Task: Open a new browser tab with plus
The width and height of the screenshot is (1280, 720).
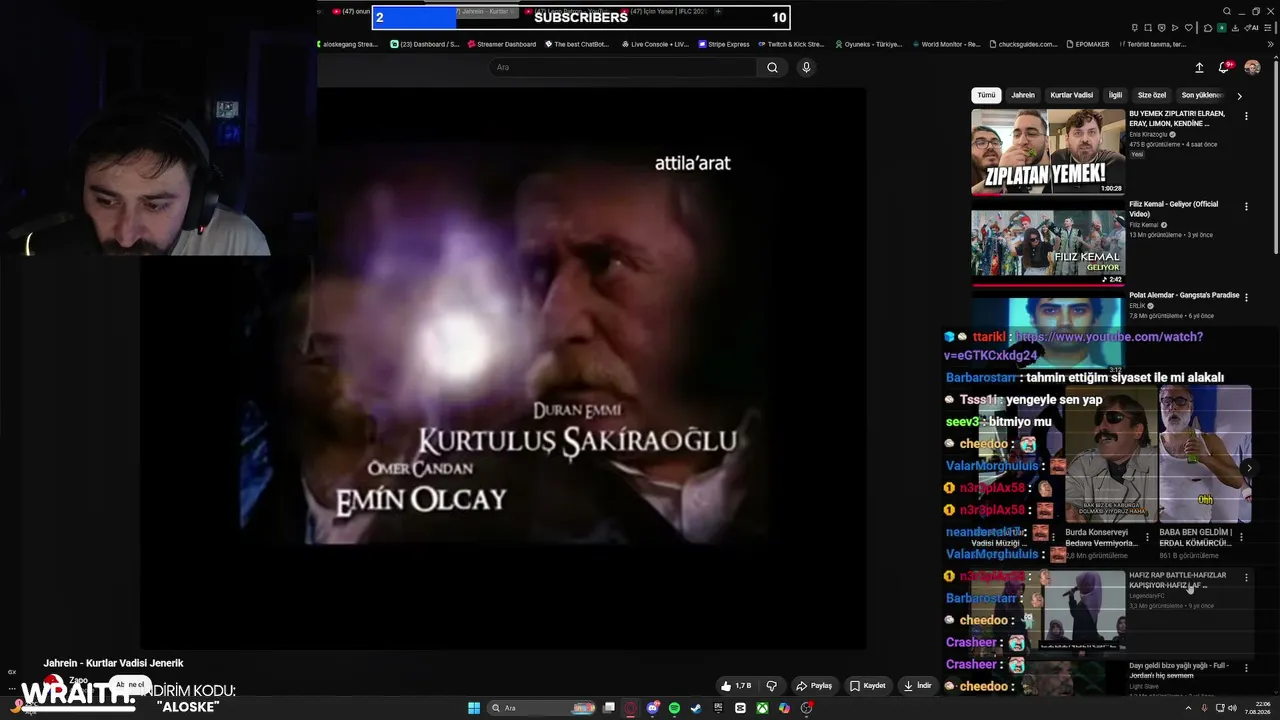Action: (x=718, y=11)
